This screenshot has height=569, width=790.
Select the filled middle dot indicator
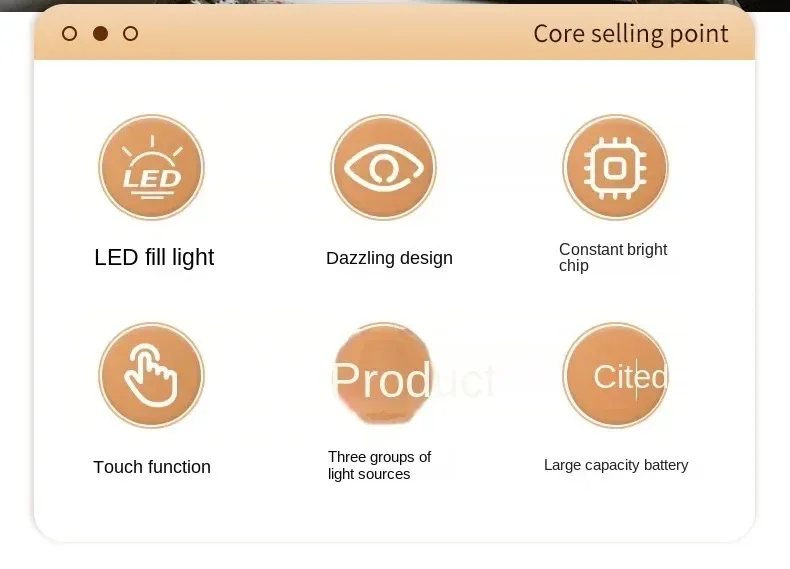100,33
